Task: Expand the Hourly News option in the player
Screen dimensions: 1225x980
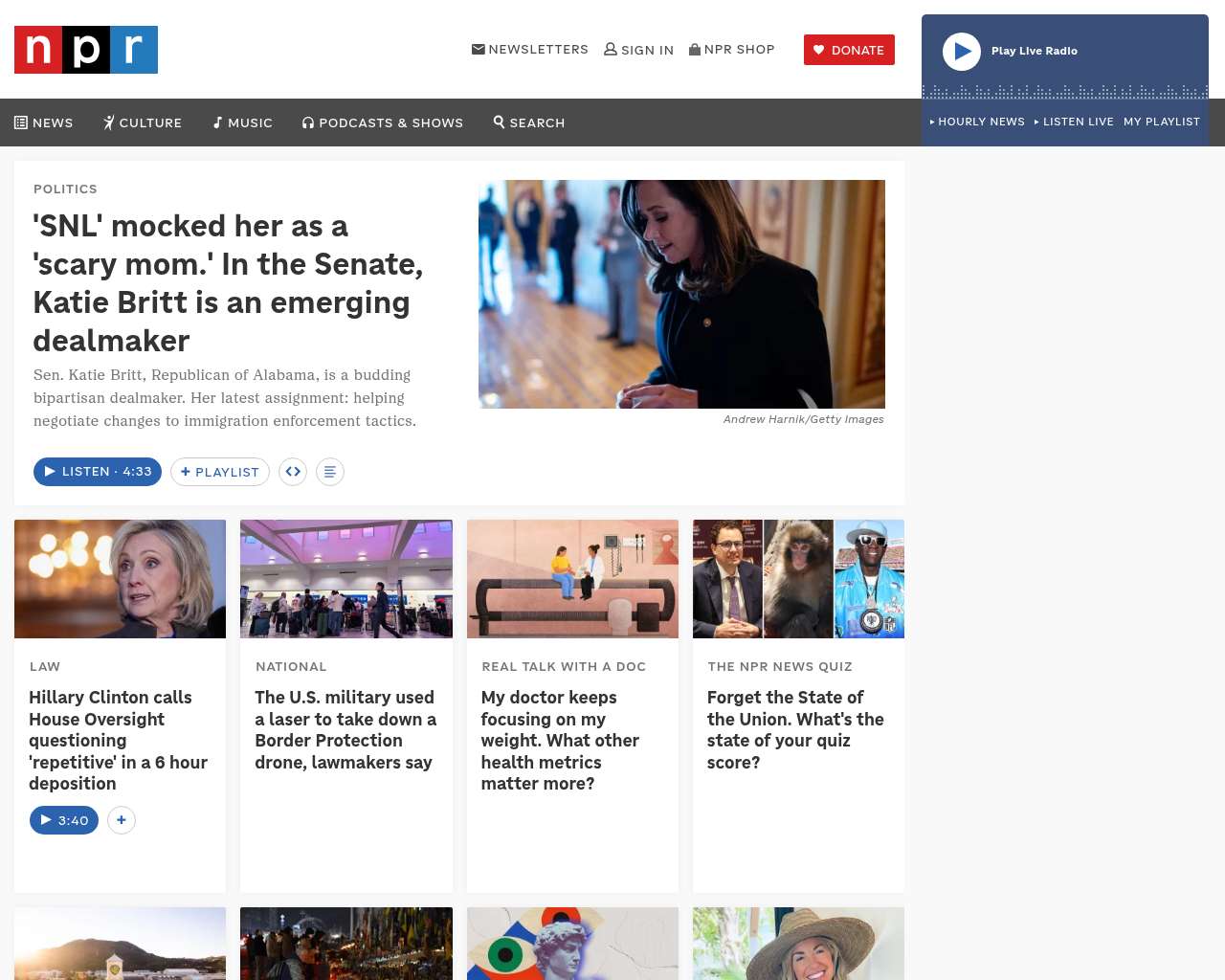Action: [977, 122]
